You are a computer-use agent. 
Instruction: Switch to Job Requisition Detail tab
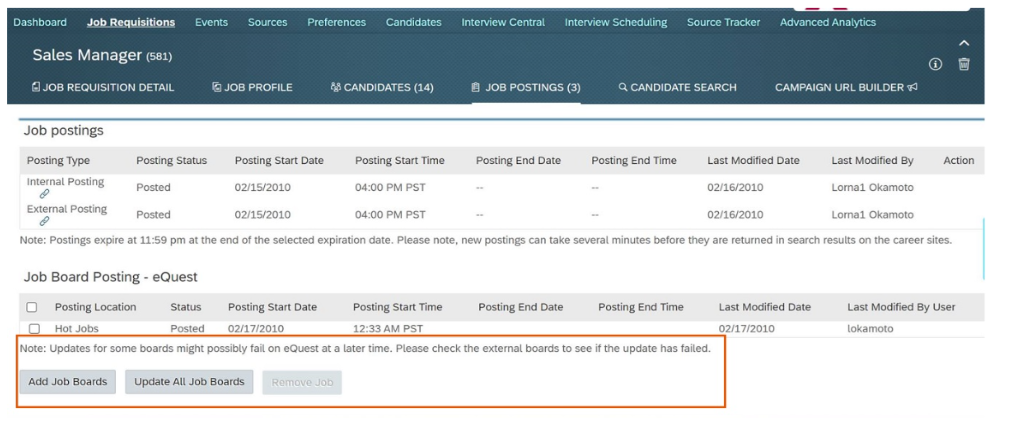[x=103, y=87]
